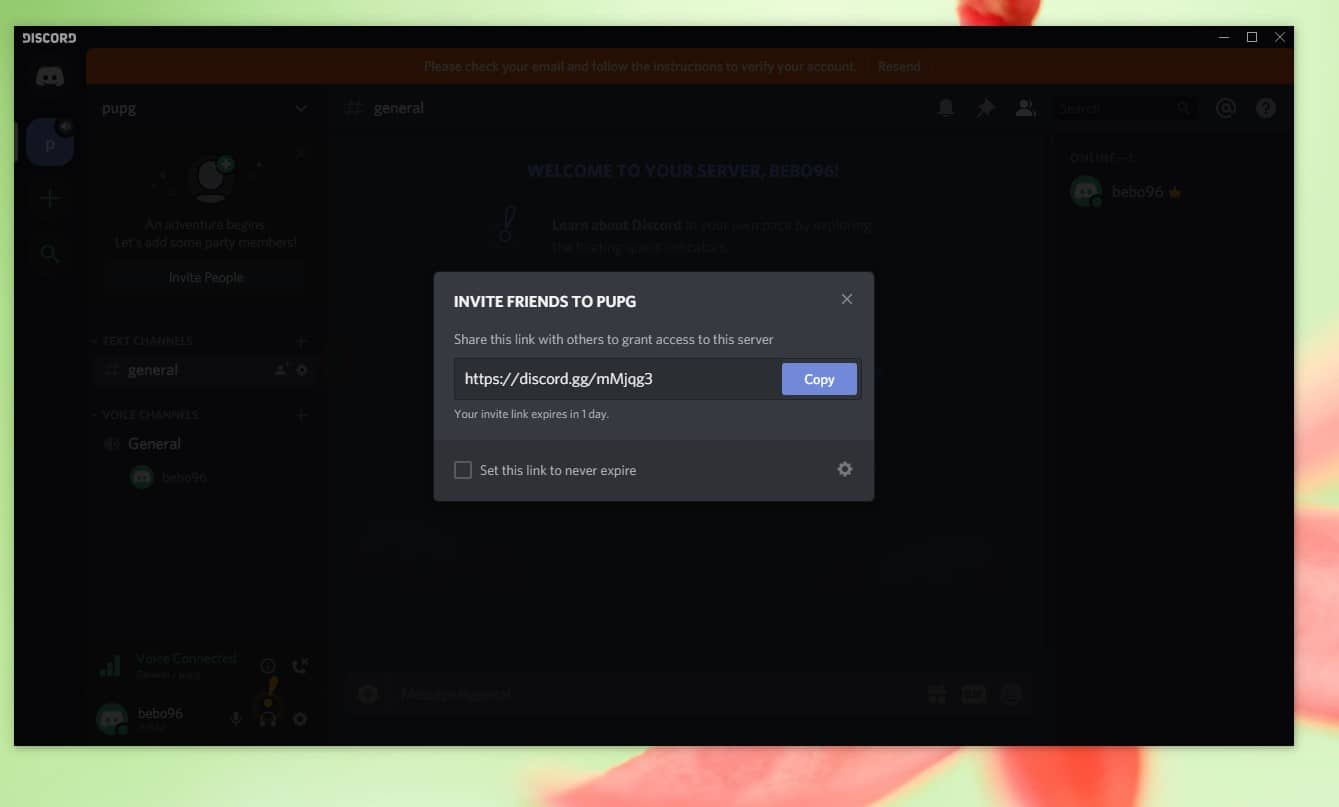The image size is (1339, 807).
Task: Expand the pupg server dropdown menu
Action: click(x=301, y=108)
